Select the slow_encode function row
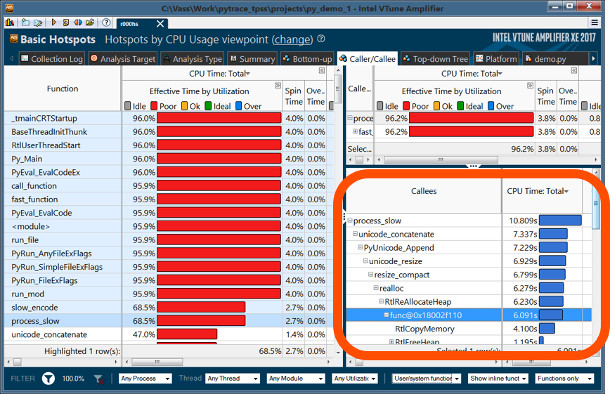Screen dimensions: 610x394 coord(168,307)
